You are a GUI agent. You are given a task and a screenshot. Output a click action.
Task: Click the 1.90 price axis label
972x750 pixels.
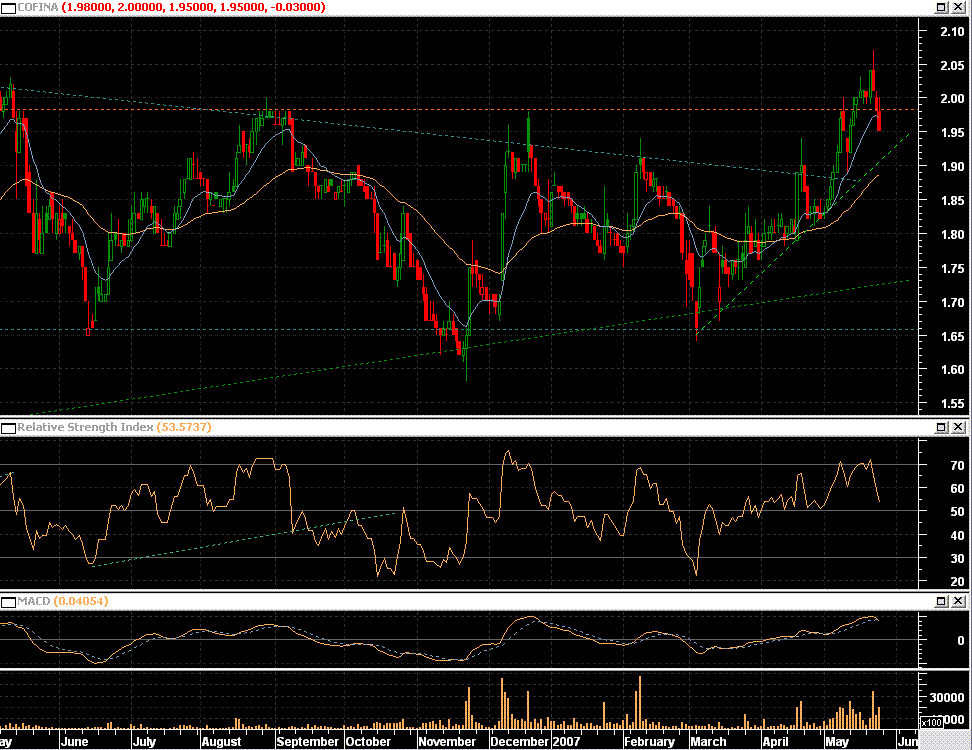[x=952, y=167]
